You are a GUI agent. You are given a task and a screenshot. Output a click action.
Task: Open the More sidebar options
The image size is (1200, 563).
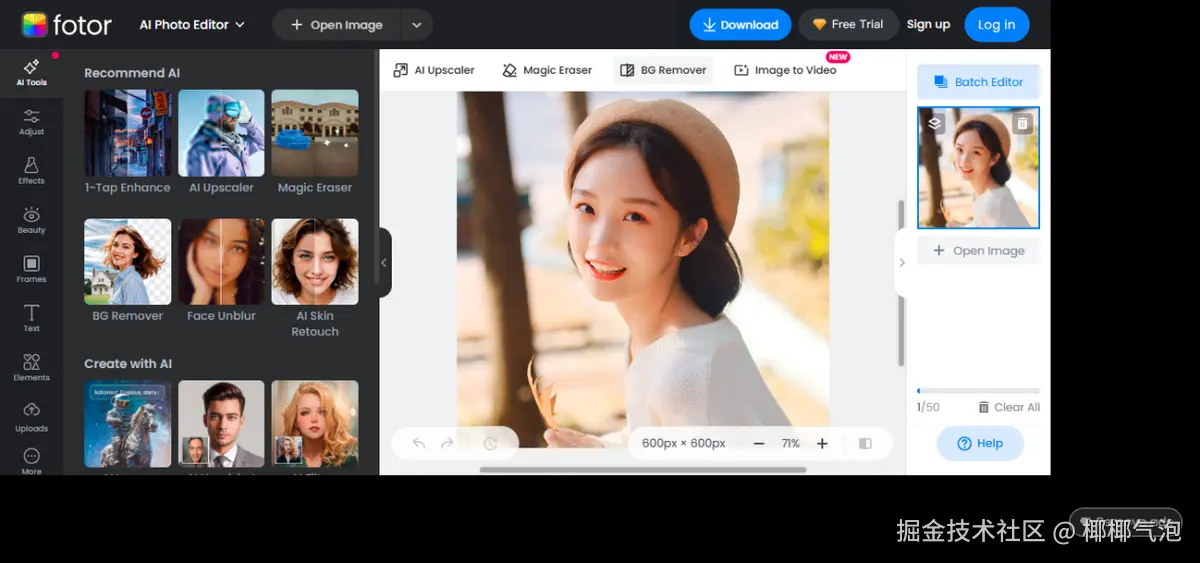(31, 461)
